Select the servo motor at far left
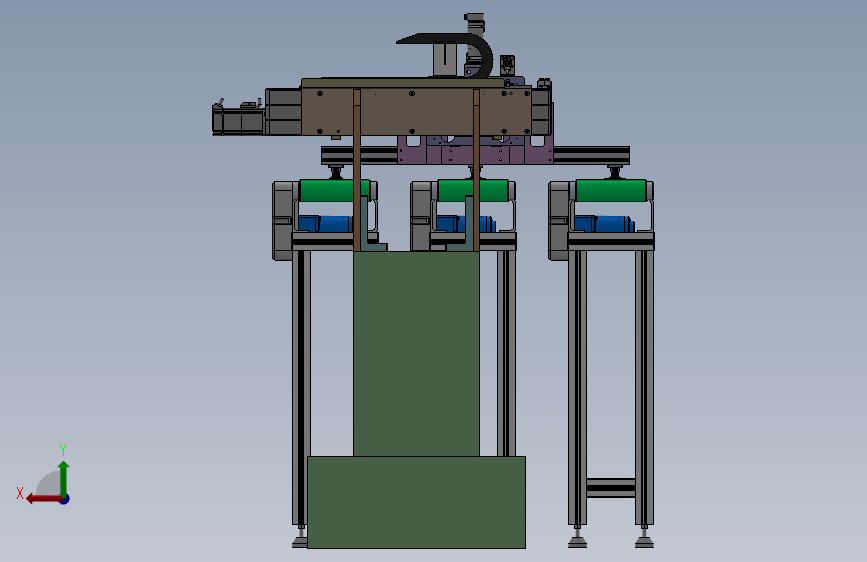 238,118
